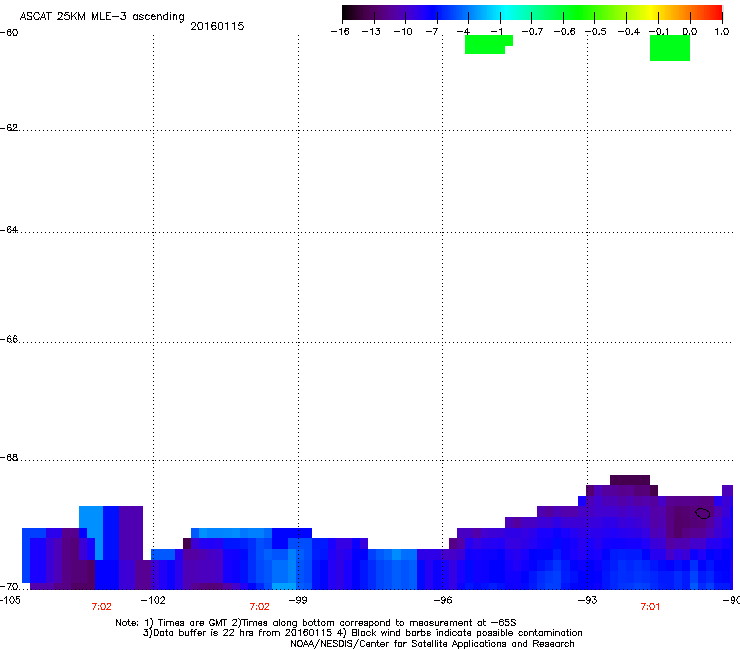Click the longitude label -96
The height and width of the screenshot is (650, 740).
[443, 600]
